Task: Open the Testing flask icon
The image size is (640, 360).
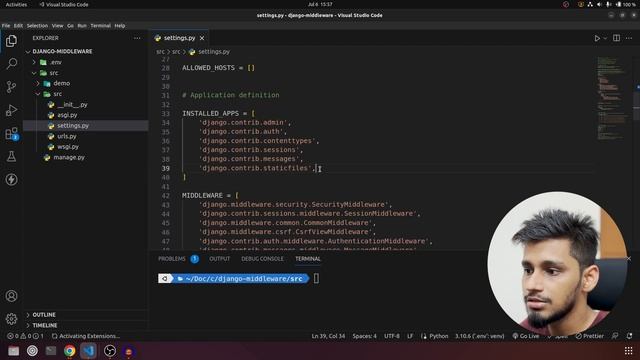Action: [x=11, y=156]
